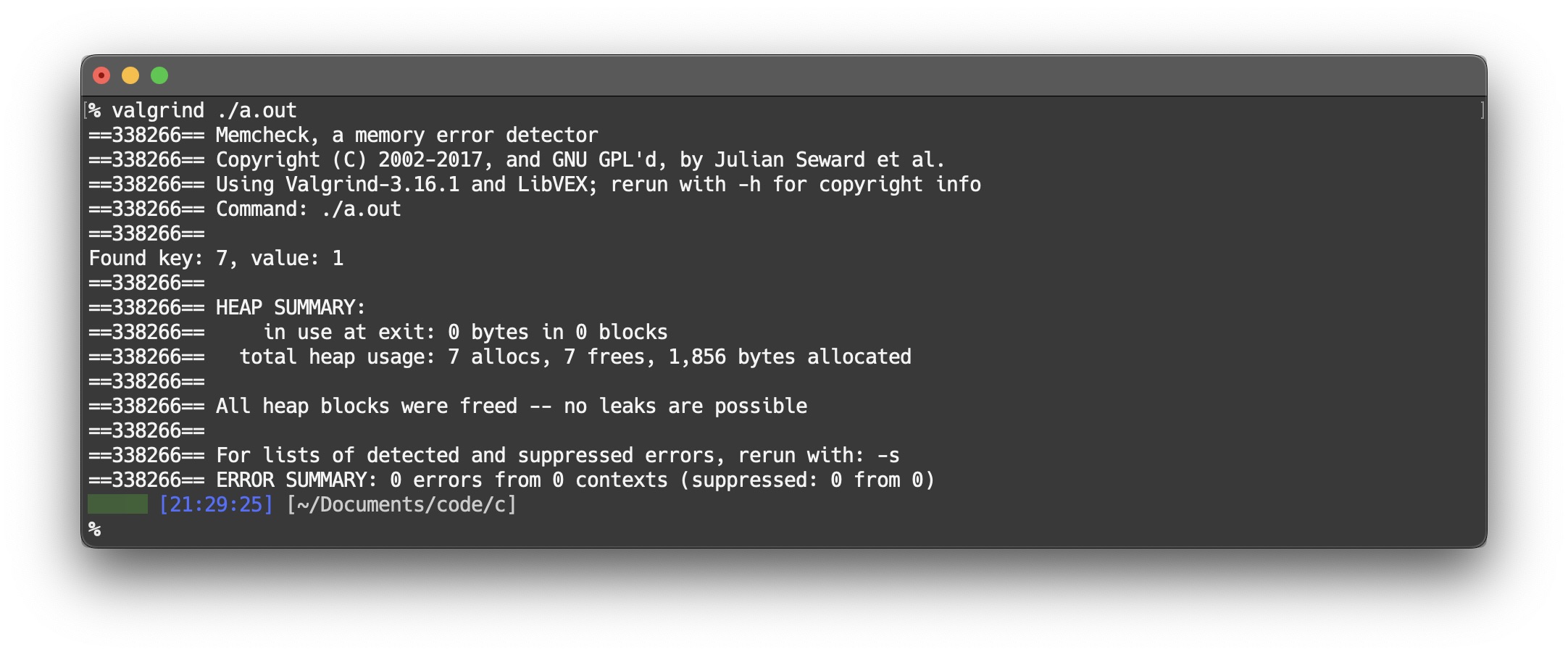Screen dimensions: 1568x655
Task: Click the 'HEAP SUMMARY:' heading text
Action: (x=290, y=307)
